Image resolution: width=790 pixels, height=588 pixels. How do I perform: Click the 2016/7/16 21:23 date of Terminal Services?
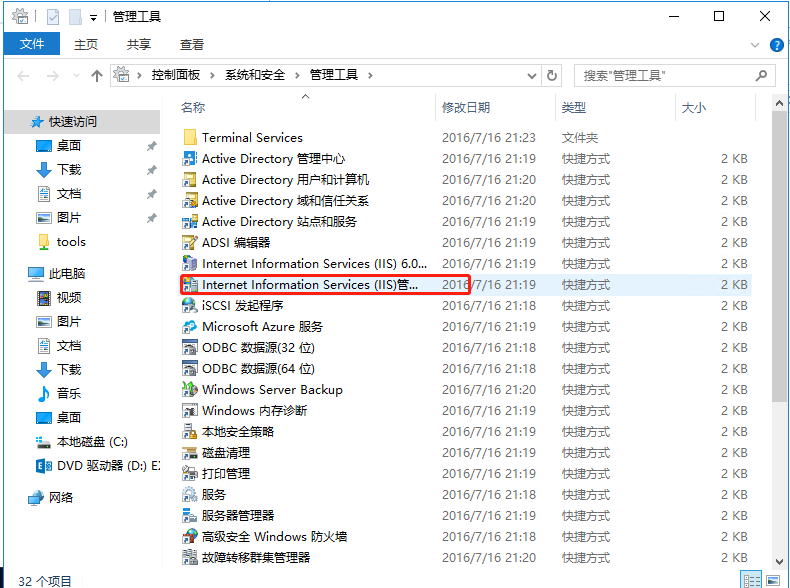coord(489,138)
